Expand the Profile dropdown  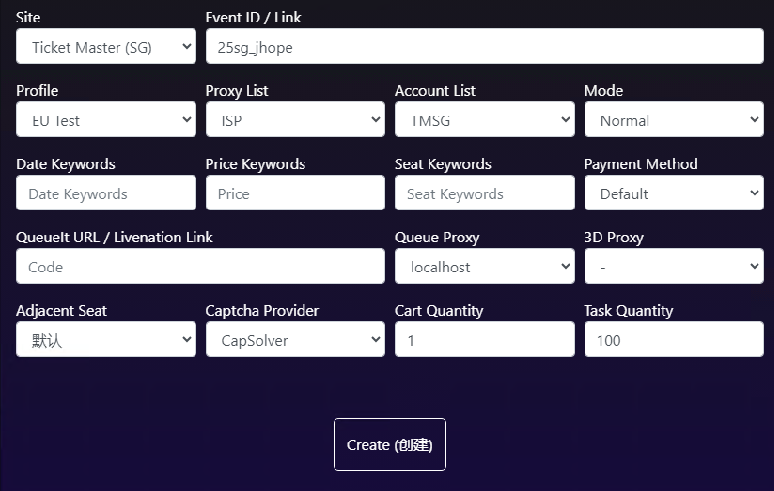pos(105,120)
